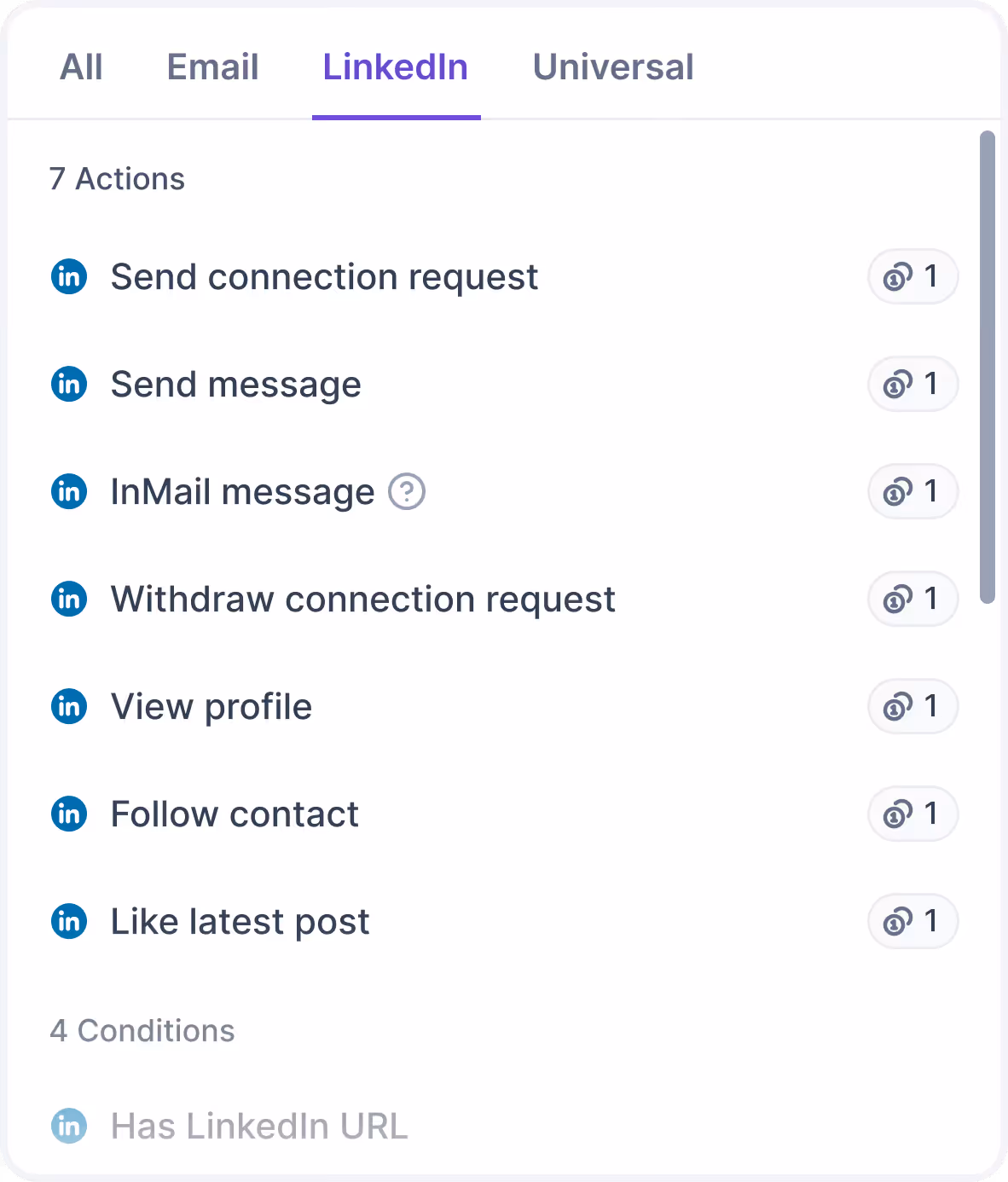Click the LinkedIn icon next to View profile

[69, 707]
